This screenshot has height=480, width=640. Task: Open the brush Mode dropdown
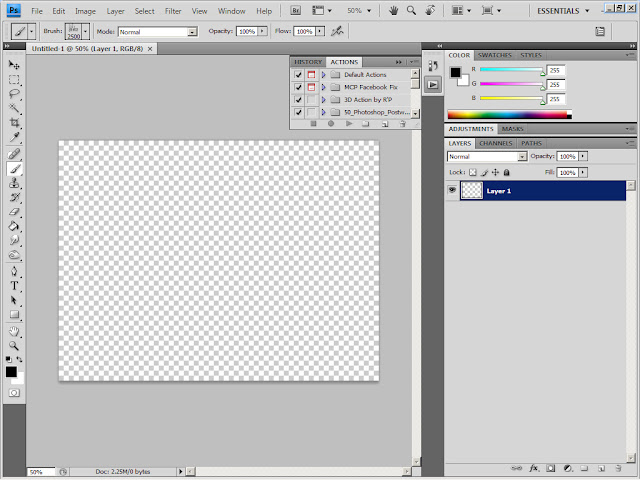point(192,32)
